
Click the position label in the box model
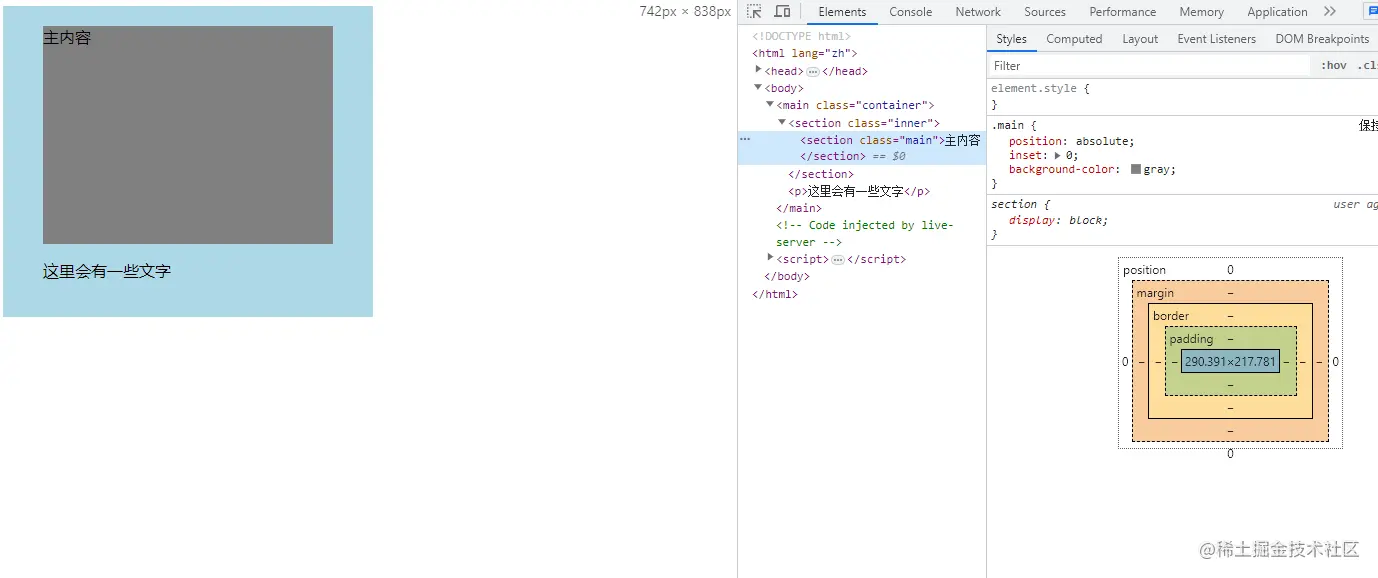(x=1144, y=270)
